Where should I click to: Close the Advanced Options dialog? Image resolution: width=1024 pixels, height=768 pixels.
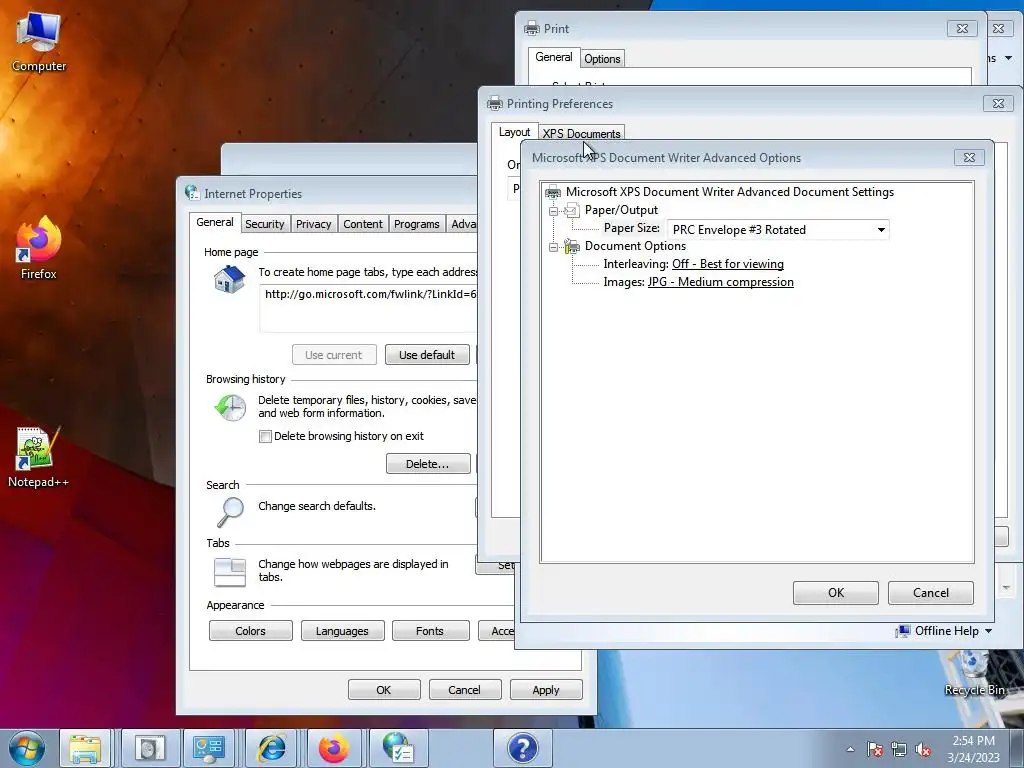tap(969, 157)
